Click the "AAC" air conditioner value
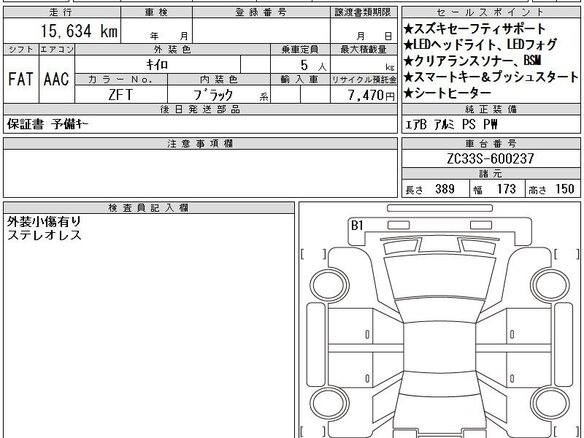This screenshot has width=584, height=438. pyautogui.click(x=56, y=79)
